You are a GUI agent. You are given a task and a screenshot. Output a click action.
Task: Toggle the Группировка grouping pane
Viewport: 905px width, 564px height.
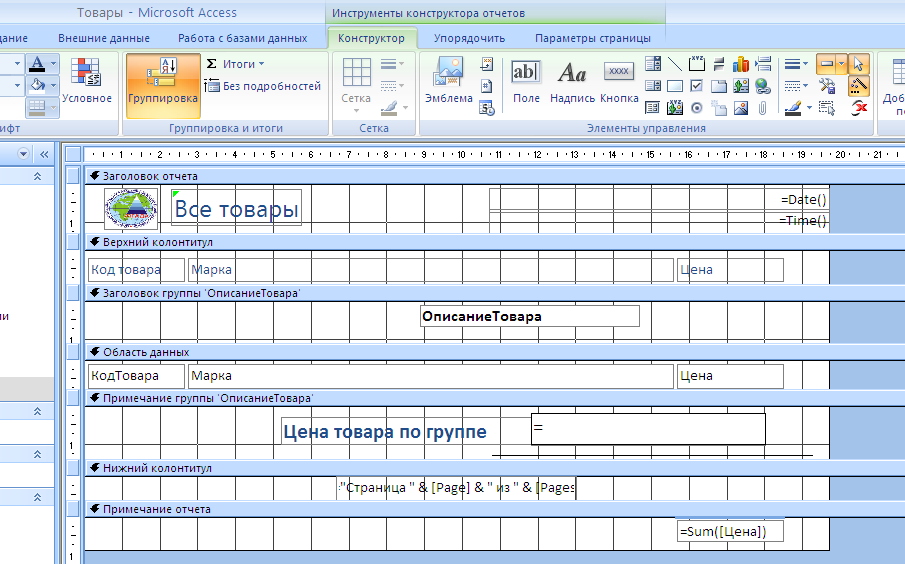click(x=163, y=85)
